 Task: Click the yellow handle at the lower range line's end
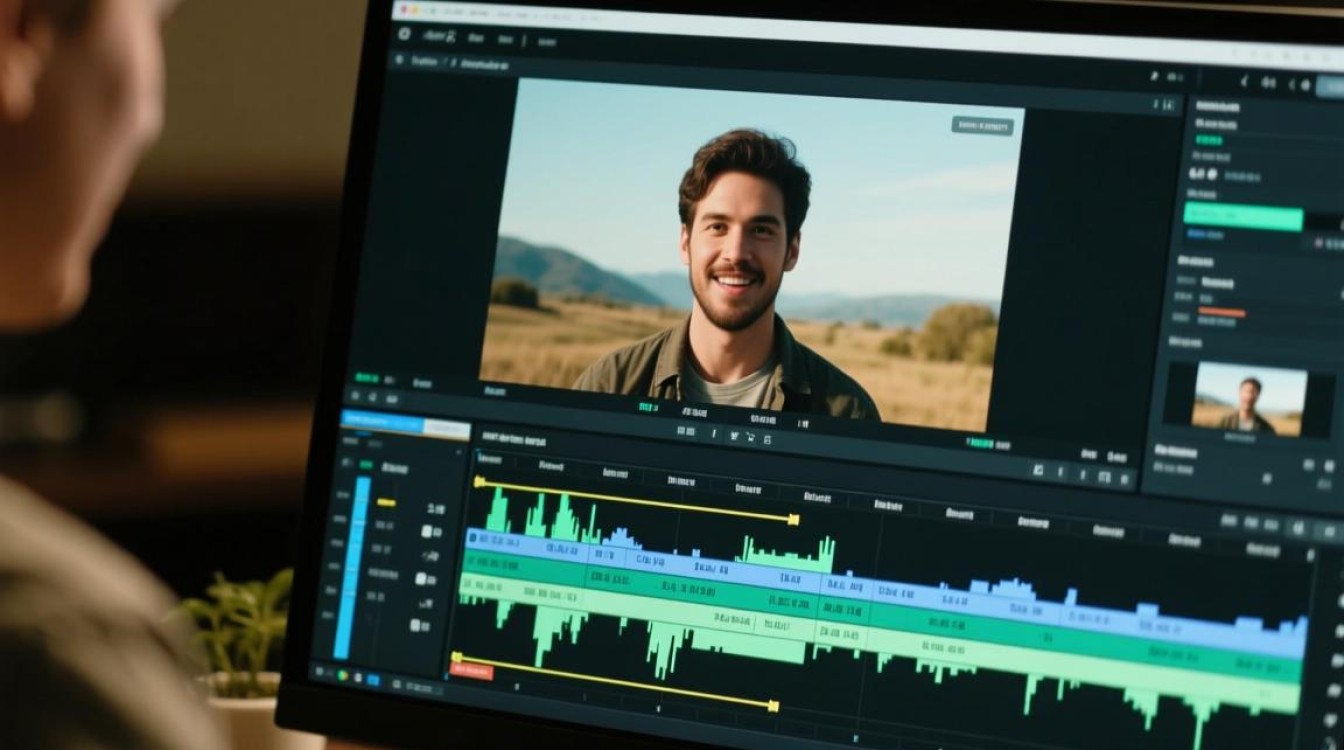(773, 705)
